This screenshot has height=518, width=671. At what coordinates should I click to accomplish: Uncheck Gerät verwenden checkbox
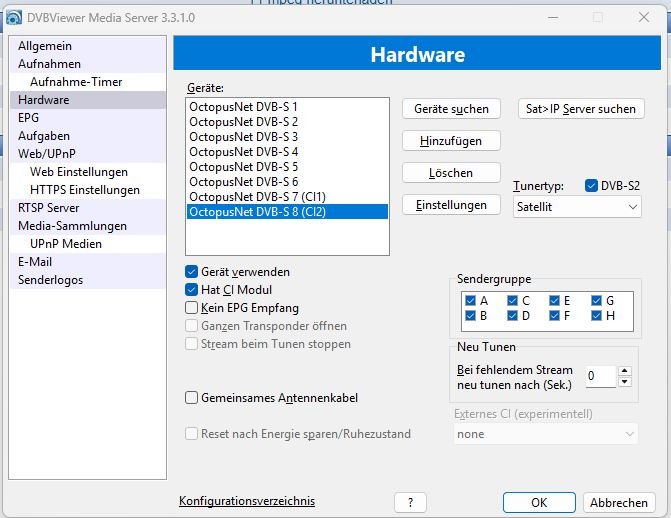pos(192,272)
